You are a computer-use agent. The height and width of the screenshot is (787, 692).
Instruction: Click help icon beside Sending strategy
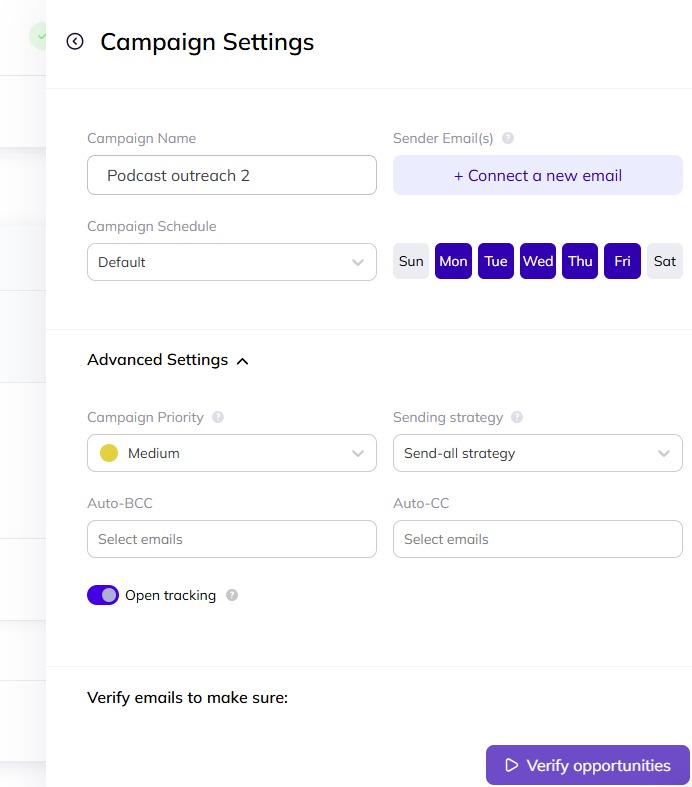[x=517, y=417]
